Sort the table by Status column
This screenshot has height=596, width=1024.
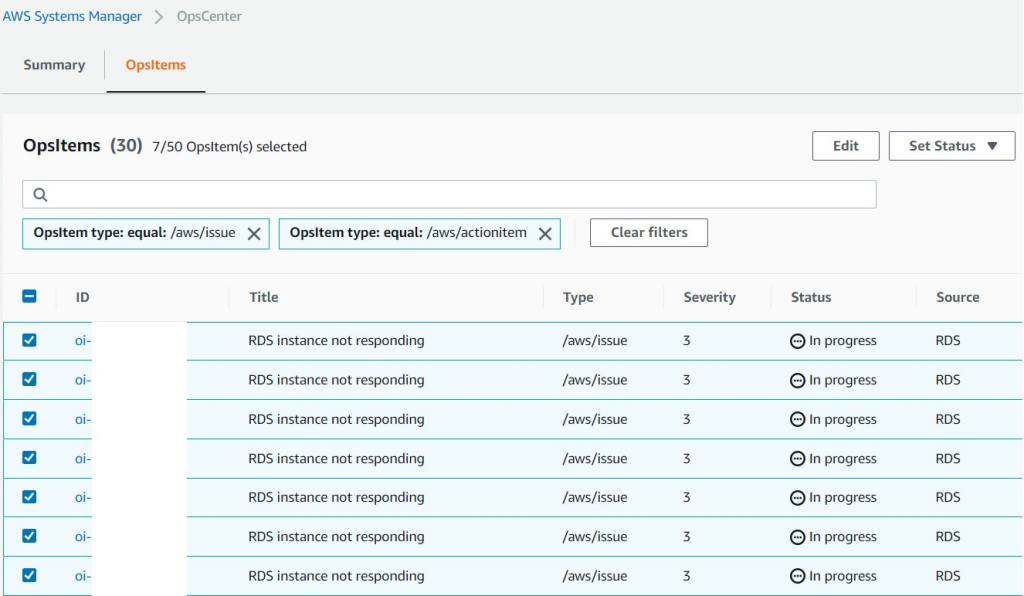(x=810, y=297)
